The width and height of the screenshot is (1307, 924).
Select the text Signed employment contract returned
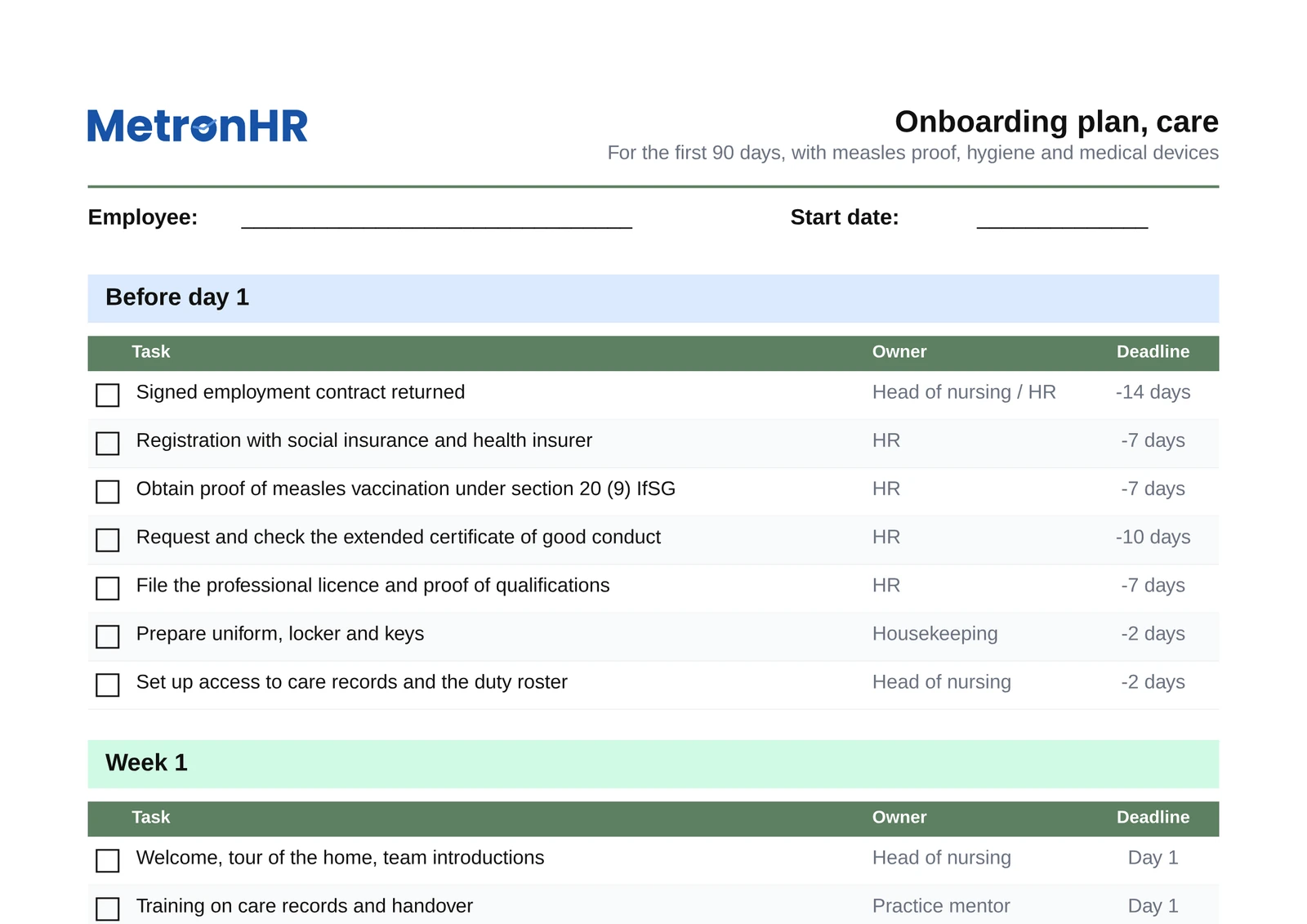coord(301,392)
